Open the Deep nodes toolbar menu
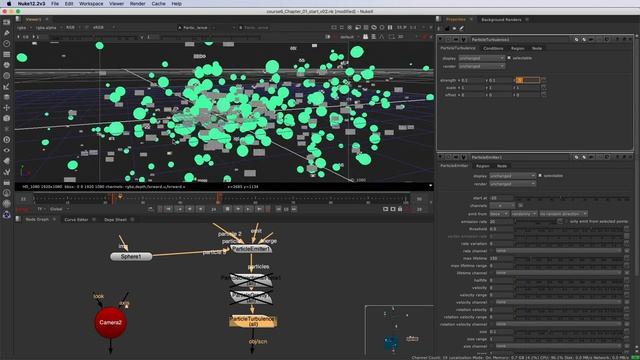This screenshot has width=640, height=360. pos(7,140)
